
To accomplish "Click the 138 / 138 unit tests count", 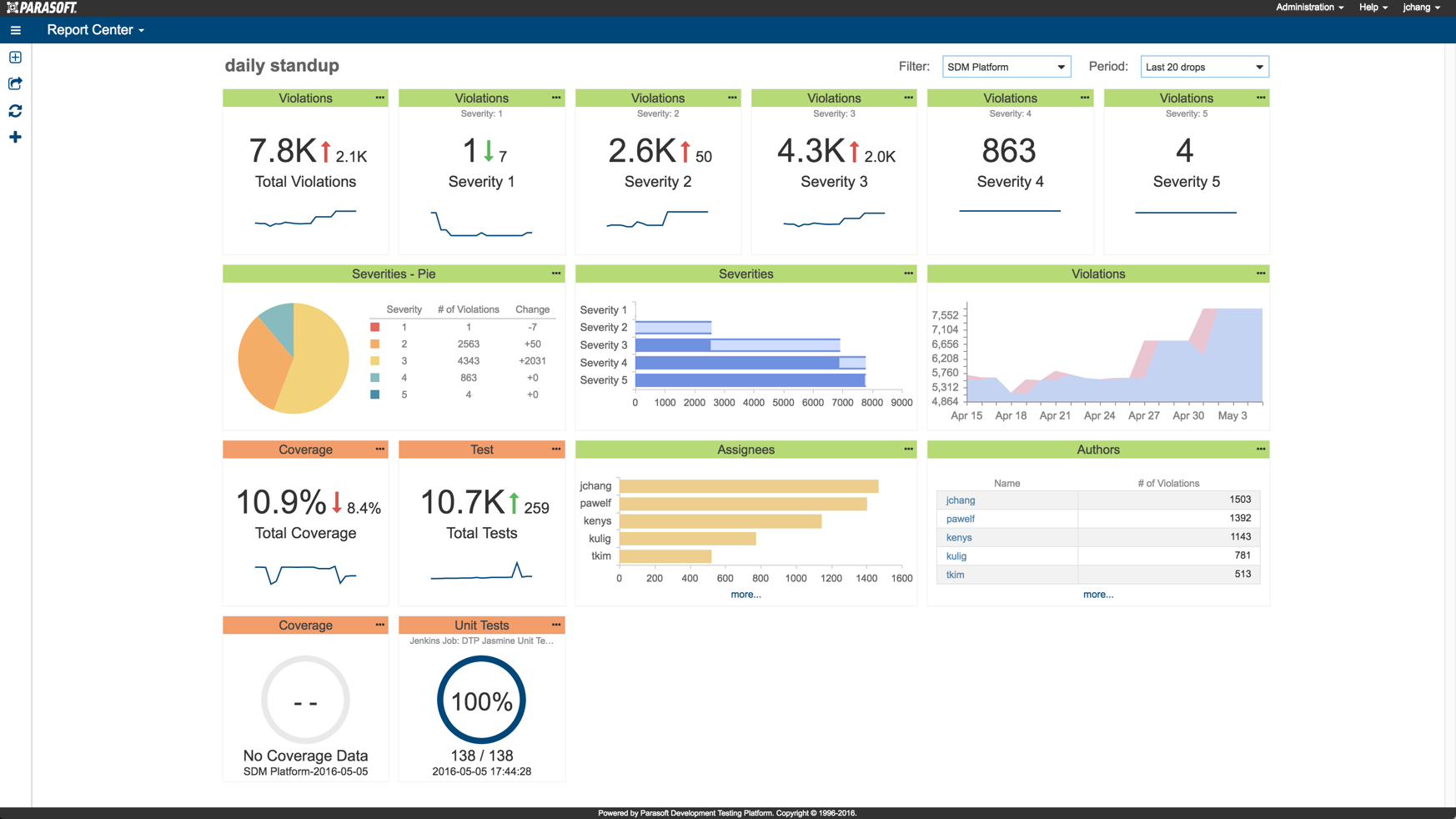I will tap(481, 756).
